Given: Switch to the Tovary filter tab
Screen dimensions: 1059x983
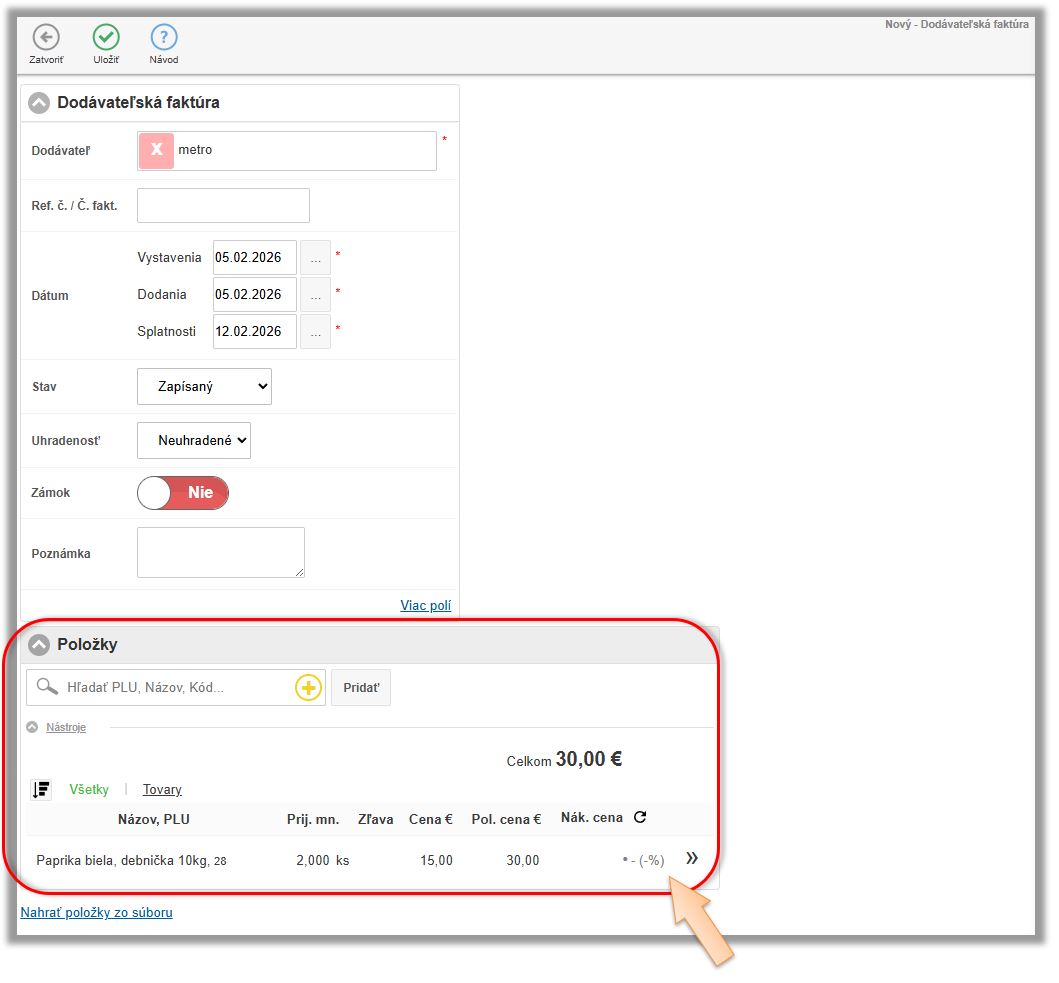Looking at the screenshot, I should (x=162, y=790).
